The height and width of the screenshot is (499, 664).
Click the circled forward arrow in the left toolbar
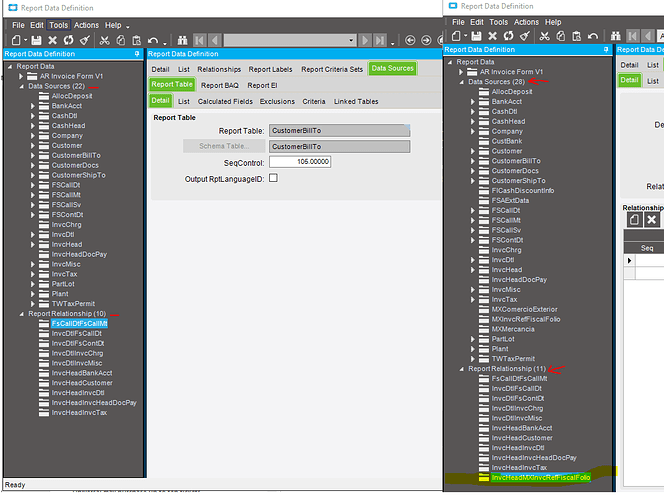[426, 40]
